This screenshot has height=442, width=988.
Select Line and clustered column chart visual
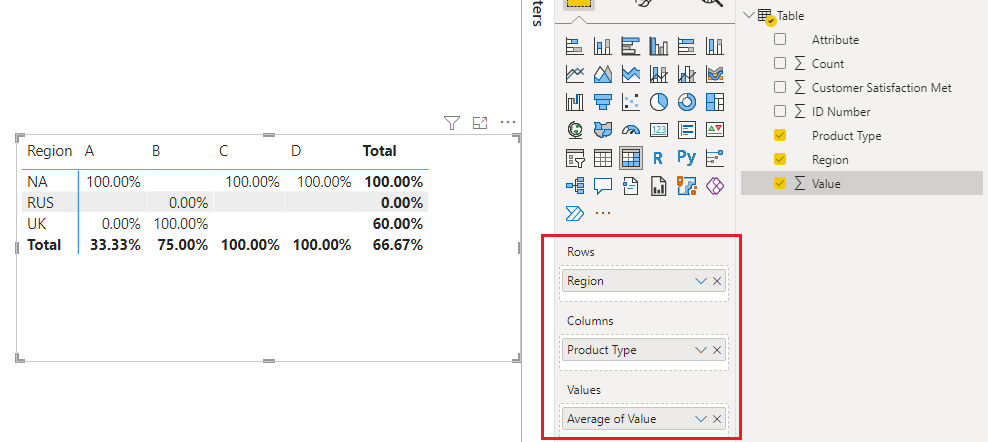tap(687, 74)
